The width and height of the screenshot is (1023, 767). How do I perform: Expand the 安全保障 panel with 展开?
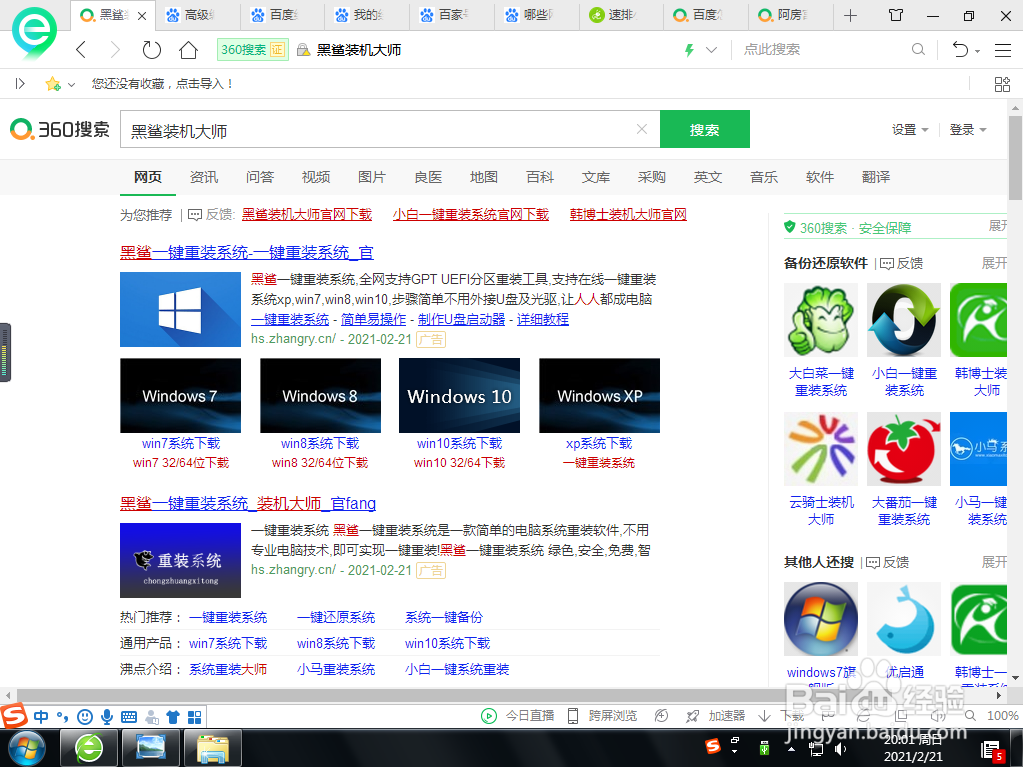pos(998,226)
